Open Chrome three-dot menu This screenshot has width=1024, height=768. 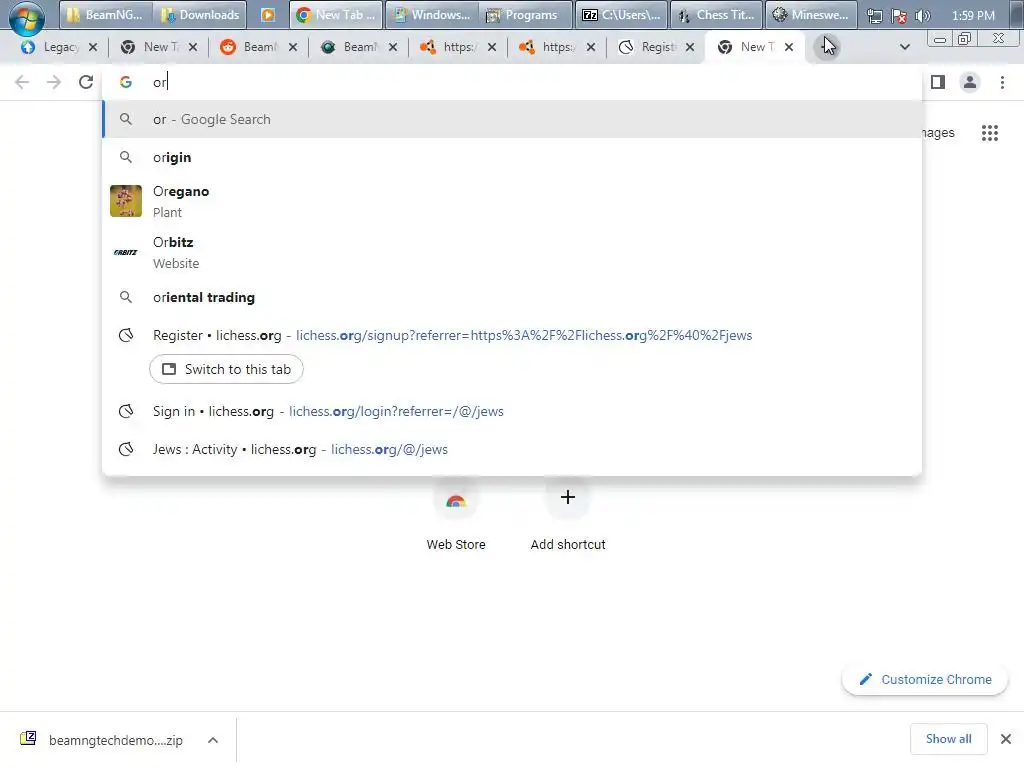tap(1002, 82)
